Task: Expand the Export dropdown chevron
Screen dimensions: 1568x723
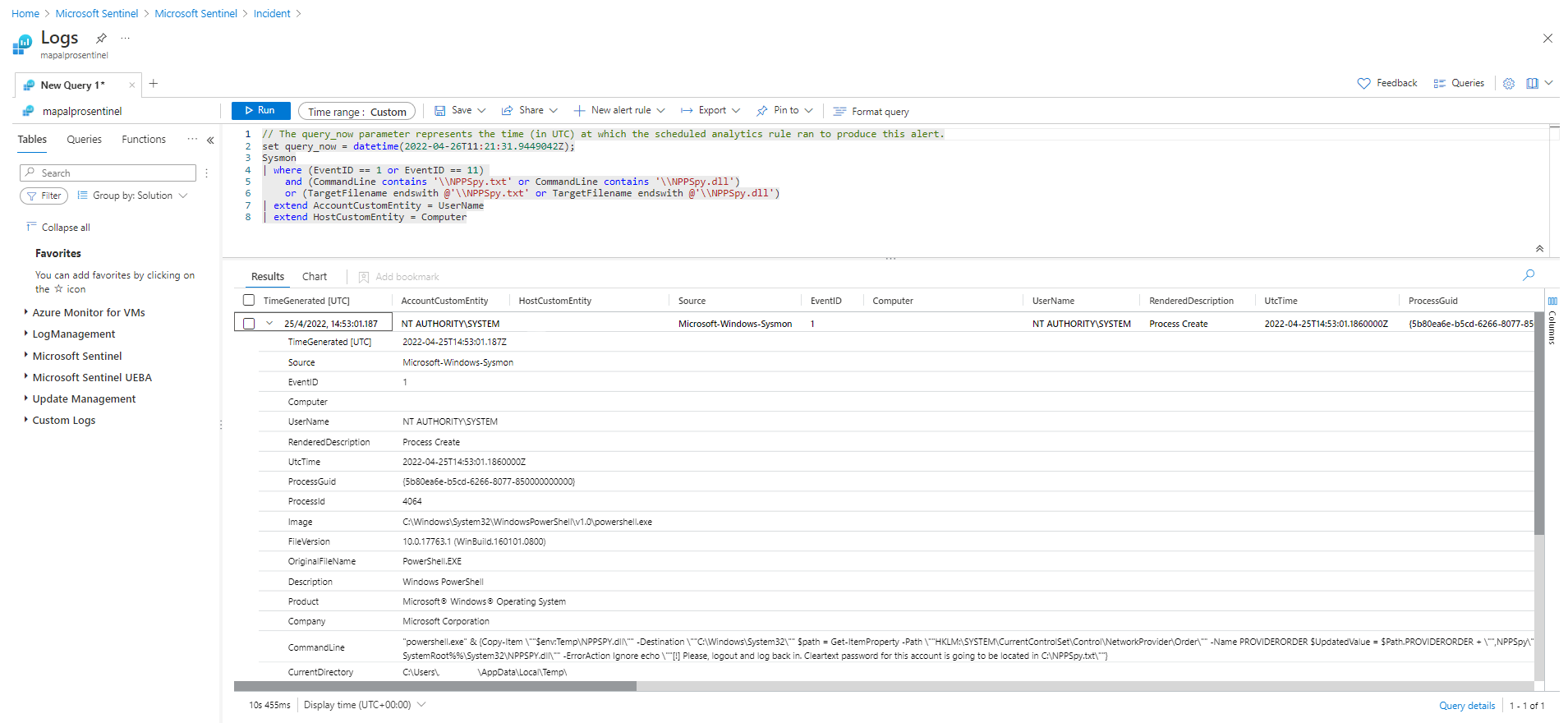Action: tap(736, 110)
